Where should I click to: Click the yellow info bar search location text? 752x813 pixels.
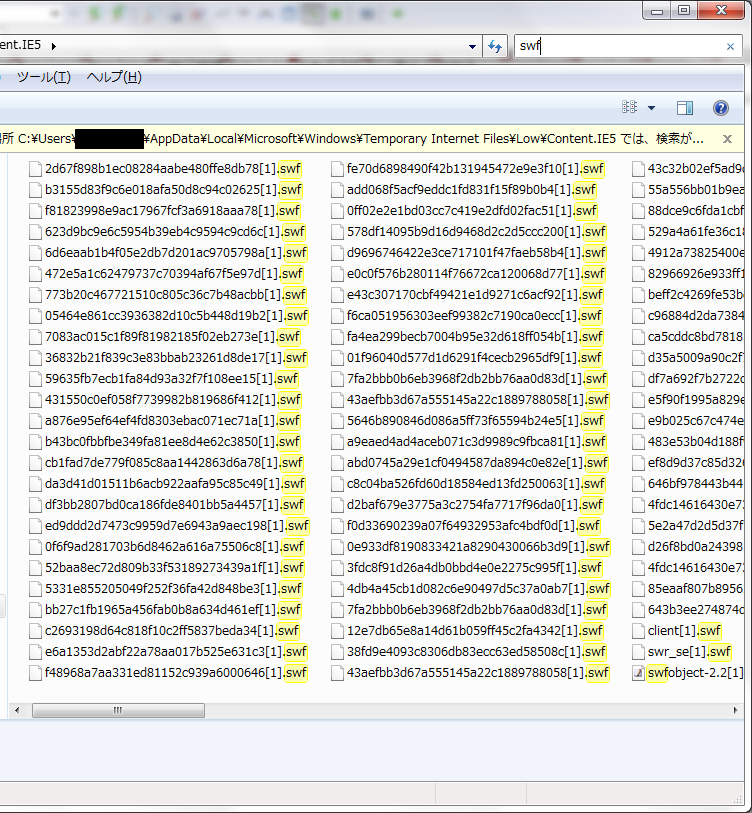coord(352,139)
